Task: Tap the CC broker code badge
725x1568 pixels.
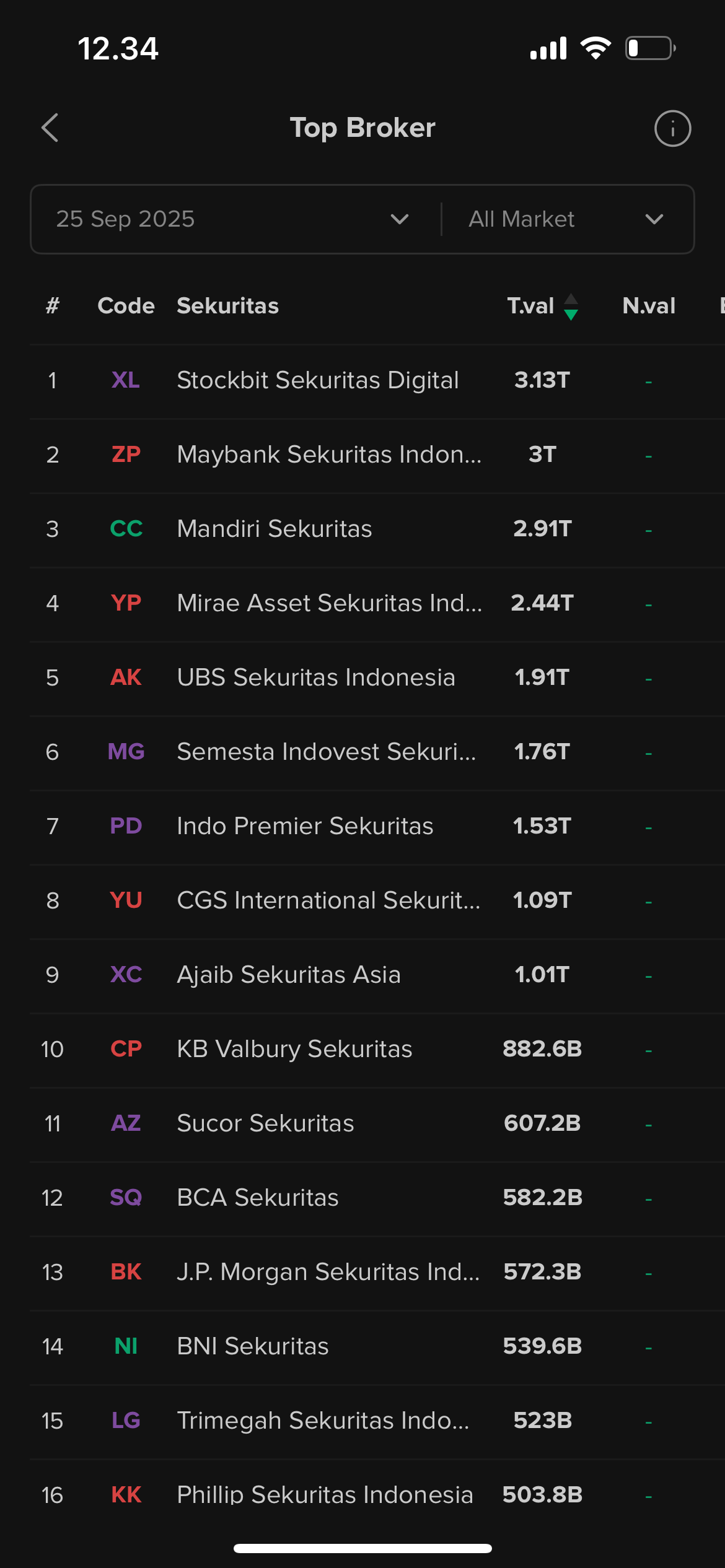Action: pyautogui.click(x=126, y=529)
